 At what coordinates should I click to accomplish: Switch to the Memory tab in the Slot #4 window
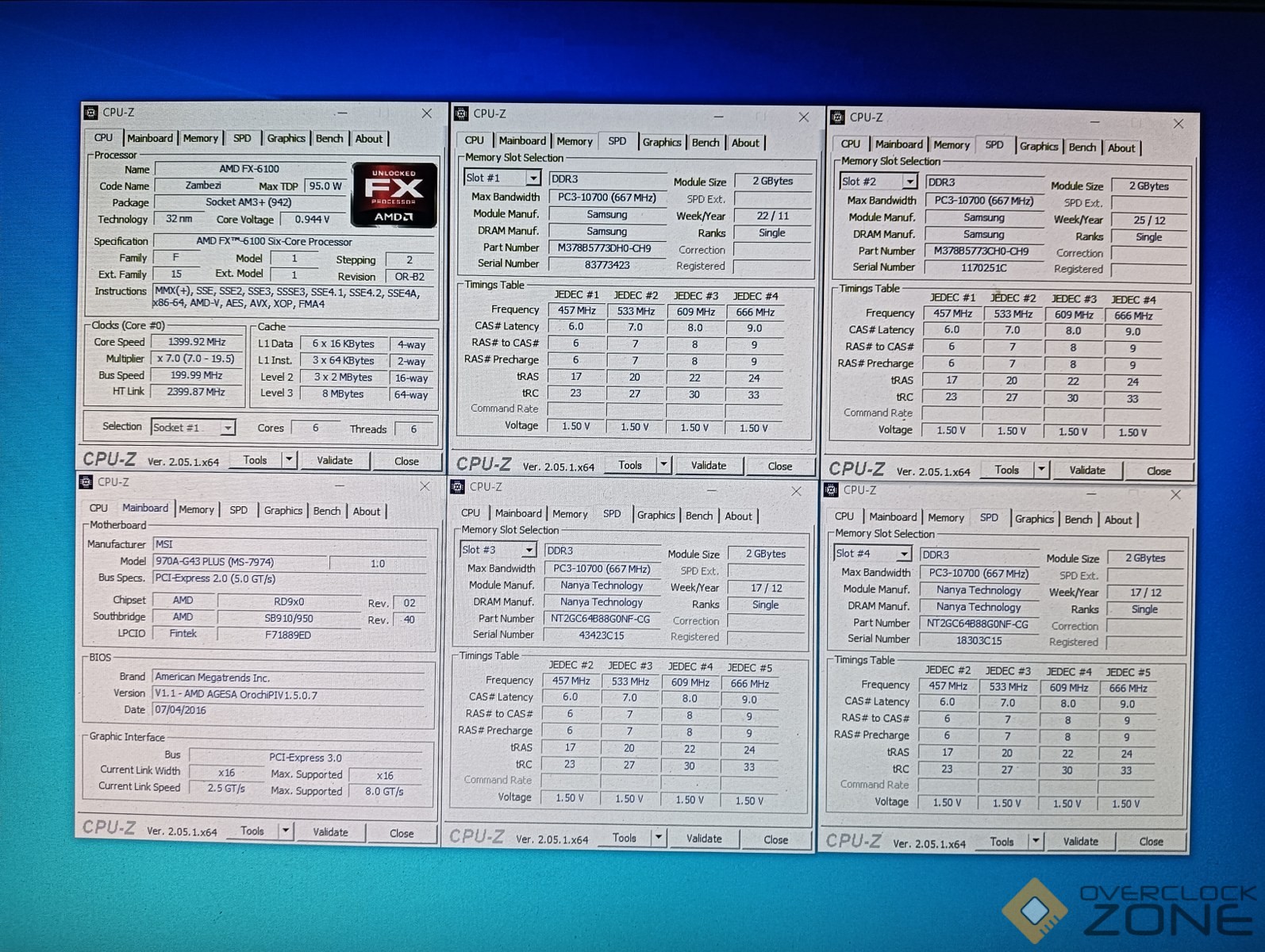(945, 517)
